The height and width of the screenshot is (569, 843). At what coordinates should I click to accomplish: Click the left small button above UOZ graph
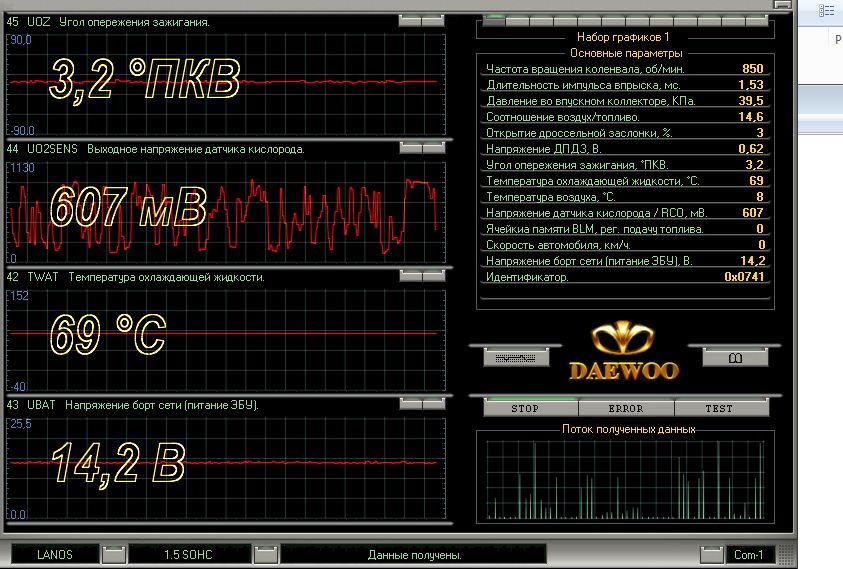(x=410, y=20)
